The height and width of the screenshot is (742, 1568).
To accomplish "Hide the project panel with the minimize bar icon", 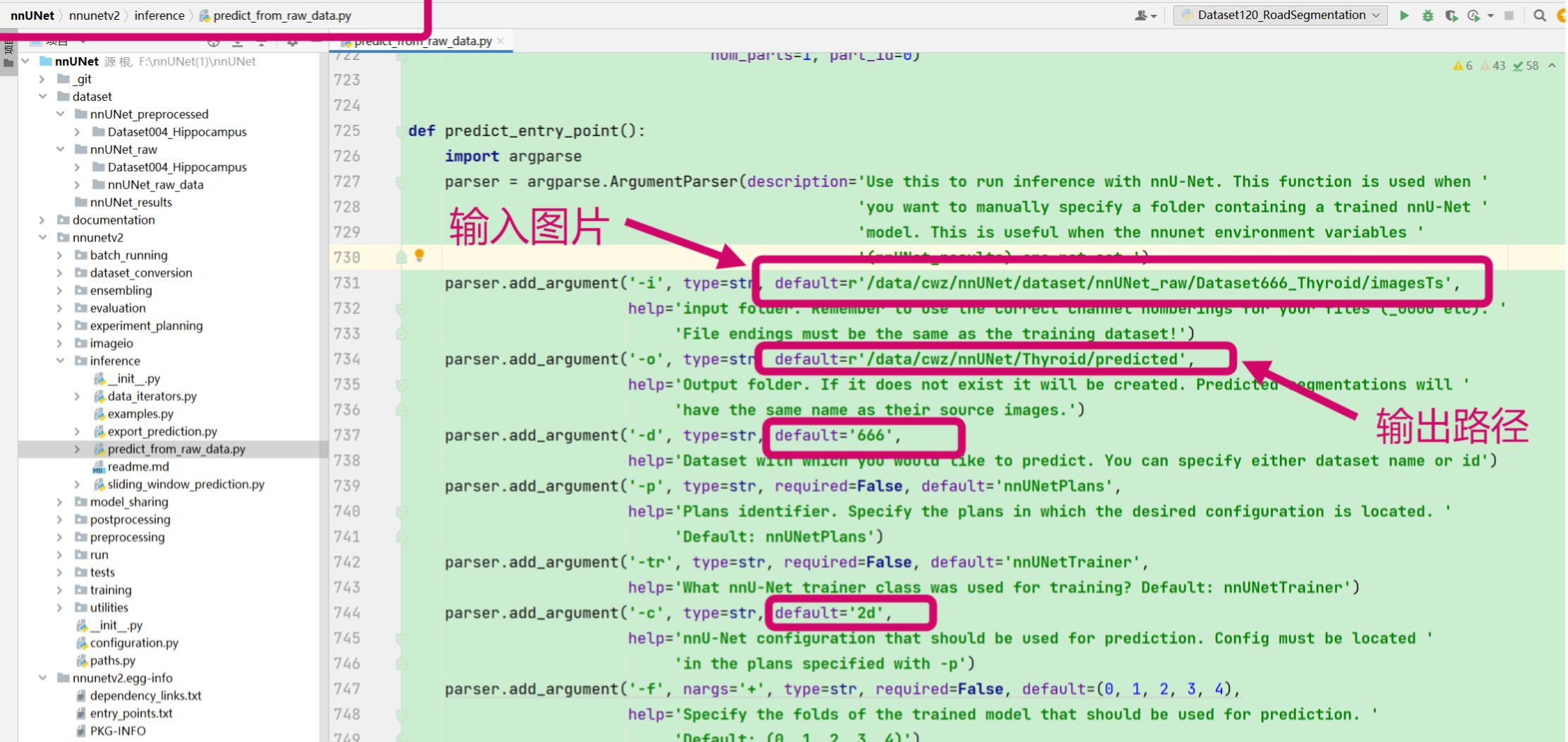I will point(316,42).
